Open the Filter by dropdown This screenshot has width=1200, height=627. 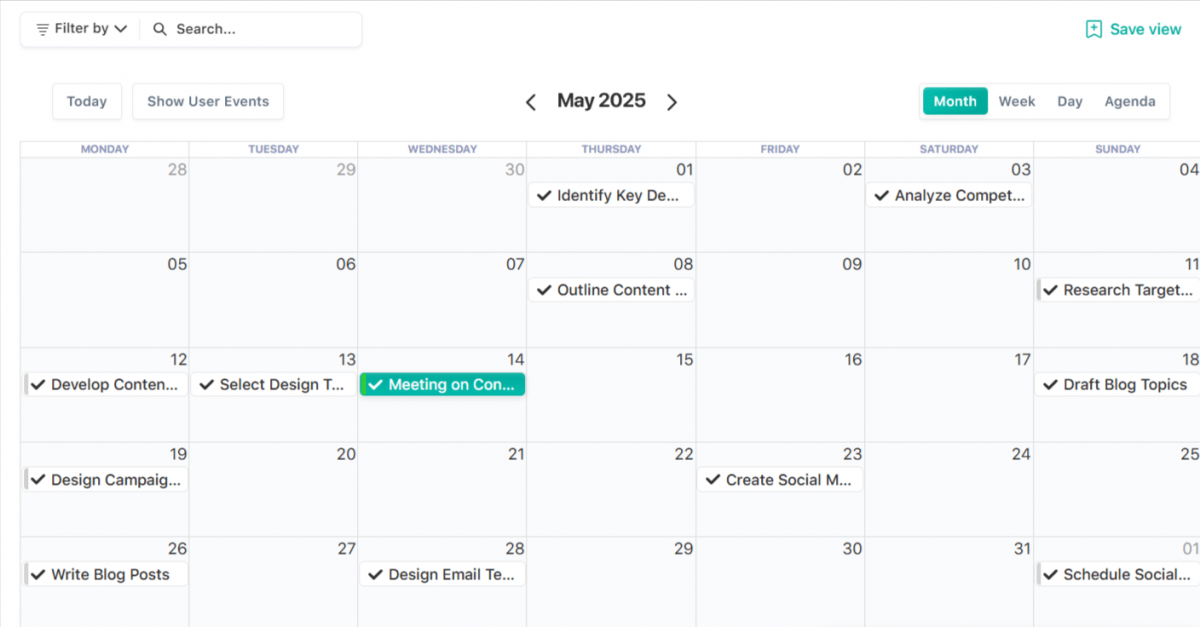[x=78, y=29]
